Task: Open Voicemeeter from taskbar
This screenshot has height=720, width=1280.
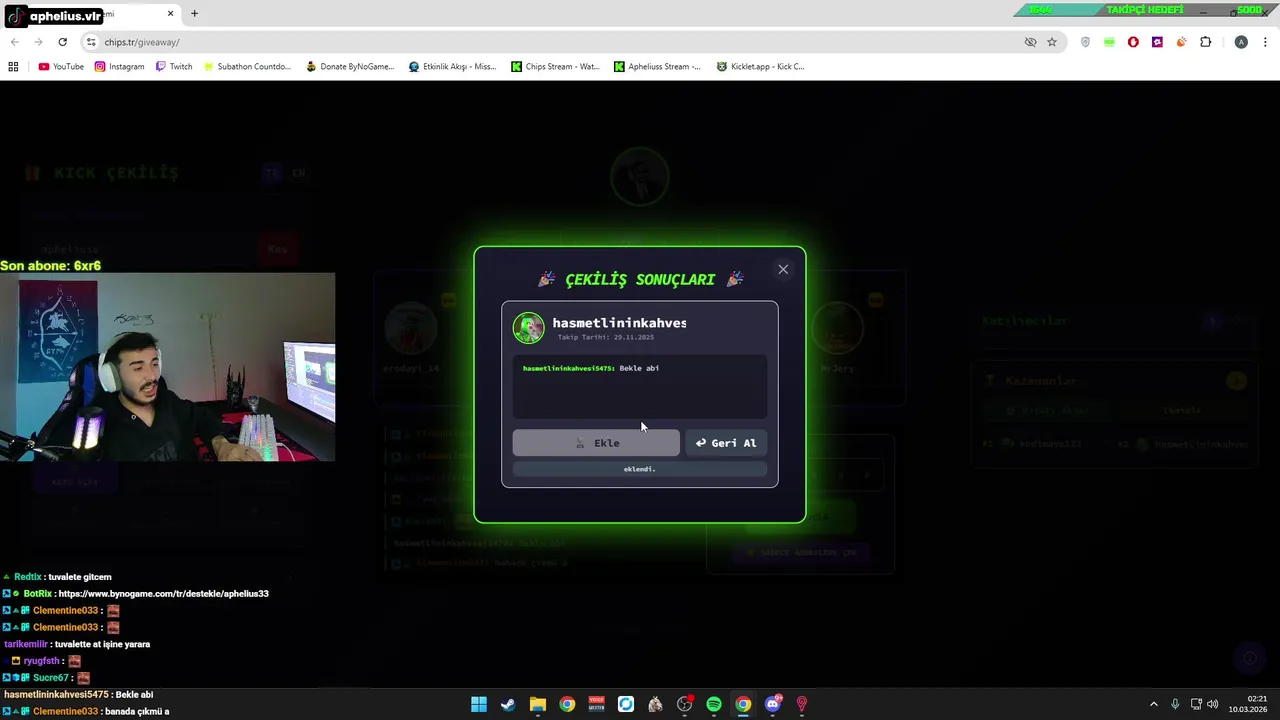Action: (597, 704)
